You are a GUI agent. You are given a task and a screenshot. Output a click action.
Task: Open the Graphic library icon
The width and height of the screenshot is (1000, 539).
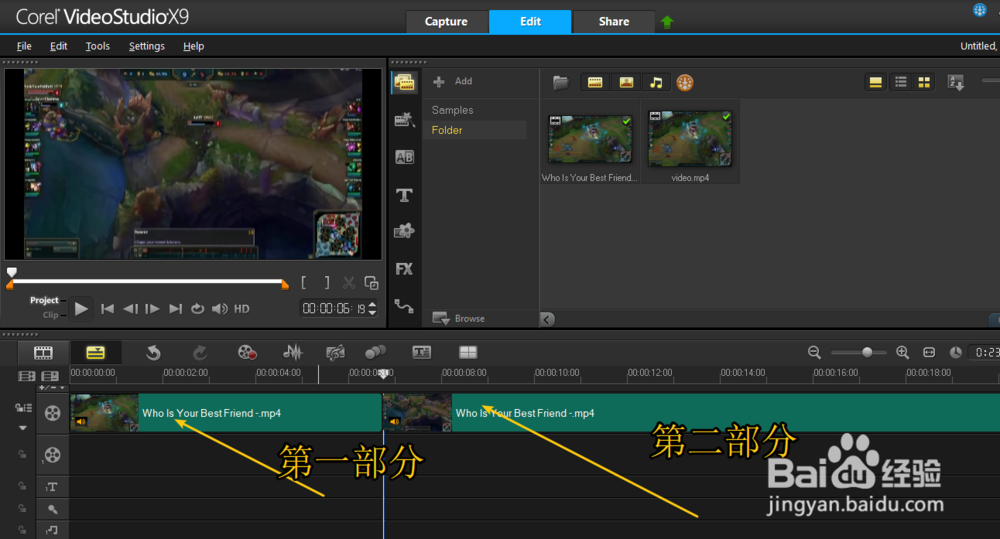pyautogui.click(x=404, y=231)
